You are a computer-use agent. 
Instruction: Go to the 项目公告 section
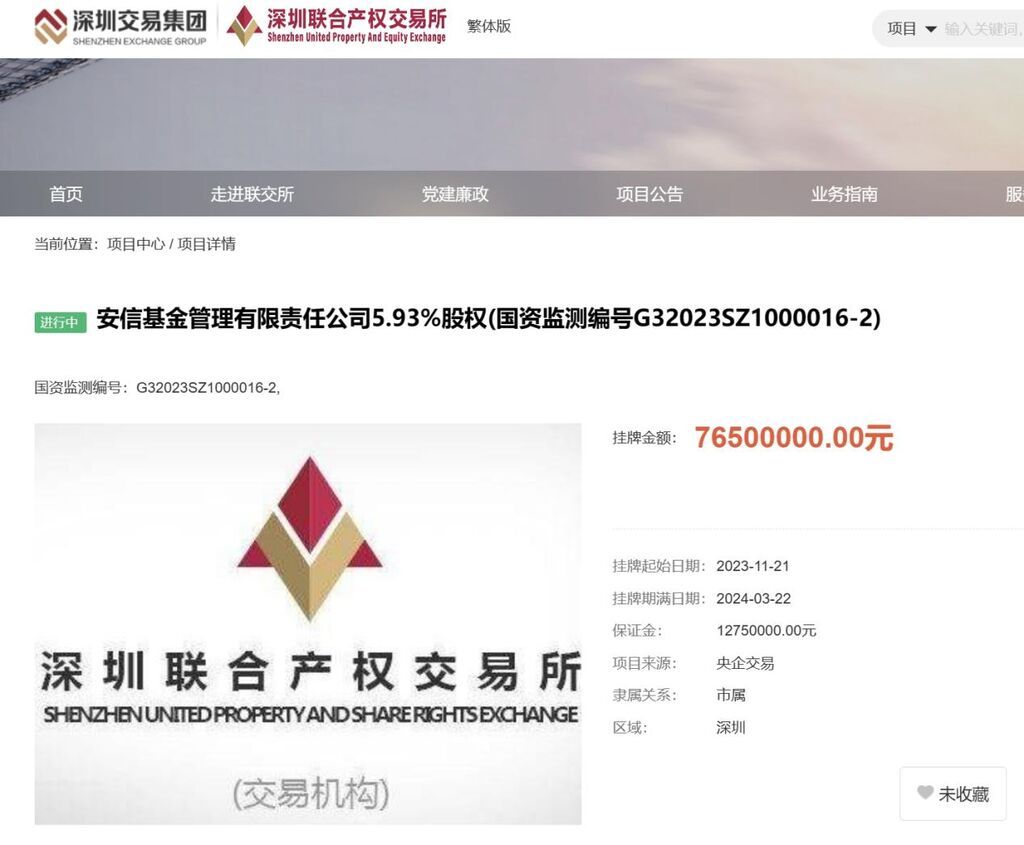point(649,194)
